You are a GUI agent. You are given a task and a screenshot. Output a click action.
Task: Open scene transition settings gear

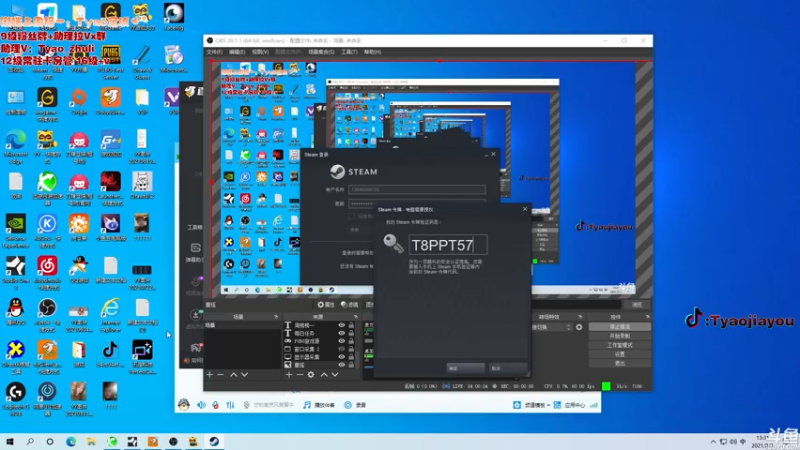pos(579,327)
